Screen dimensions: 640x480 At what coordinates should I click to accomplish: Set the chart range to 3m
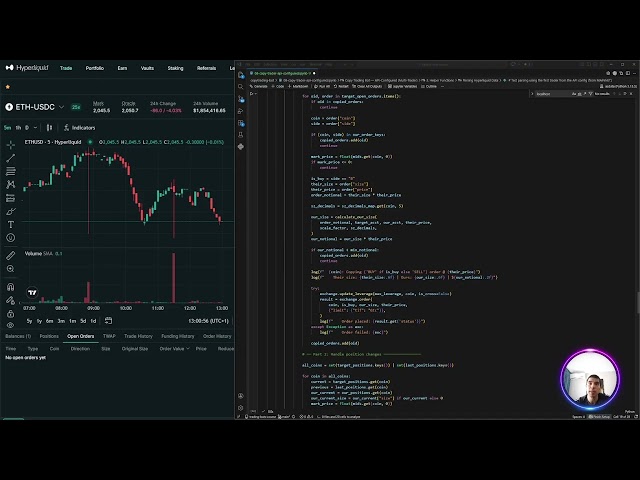coord(61,321)
